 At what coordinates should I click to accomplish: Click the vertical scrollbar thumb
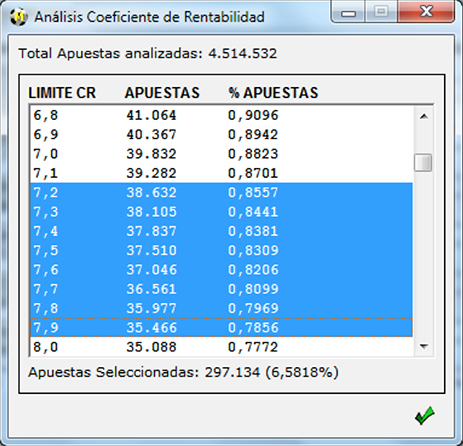pyautogui.click(x=423, y=163)
